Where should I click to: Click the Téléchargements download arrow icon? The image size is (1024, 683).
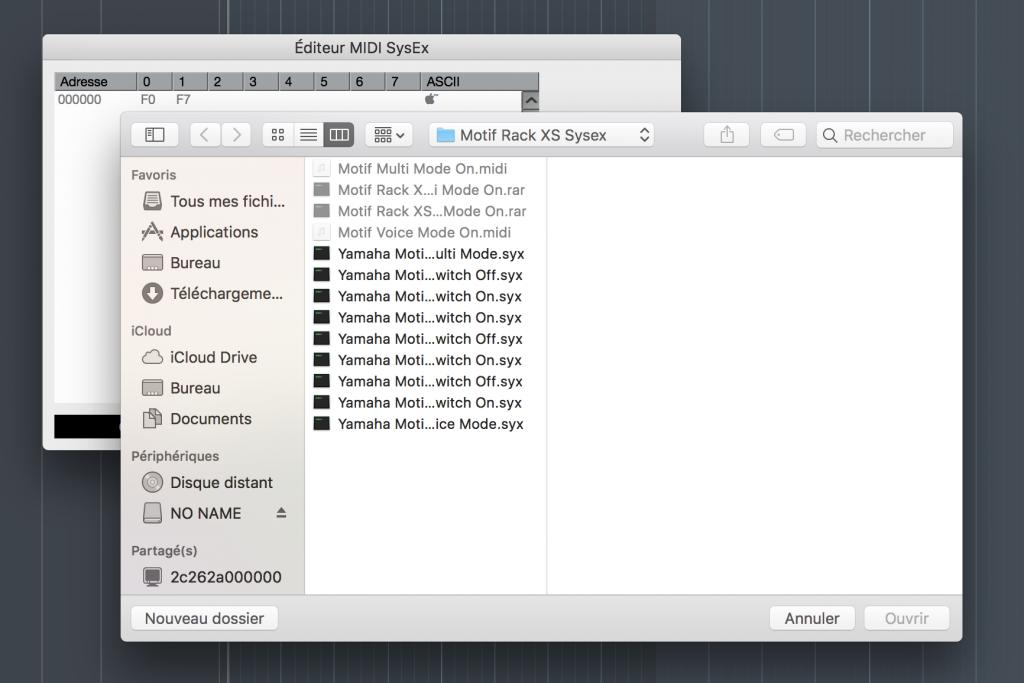(x=152, y=293)
